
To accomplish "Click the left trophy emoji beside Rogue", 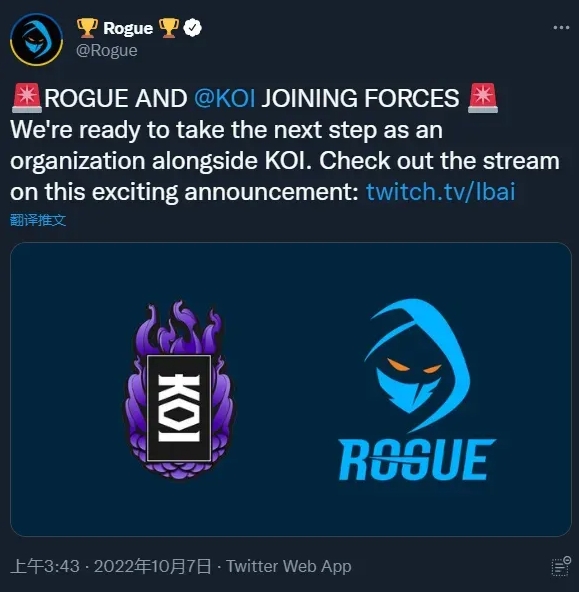I will pyautogui.click(x=87, y=28).
